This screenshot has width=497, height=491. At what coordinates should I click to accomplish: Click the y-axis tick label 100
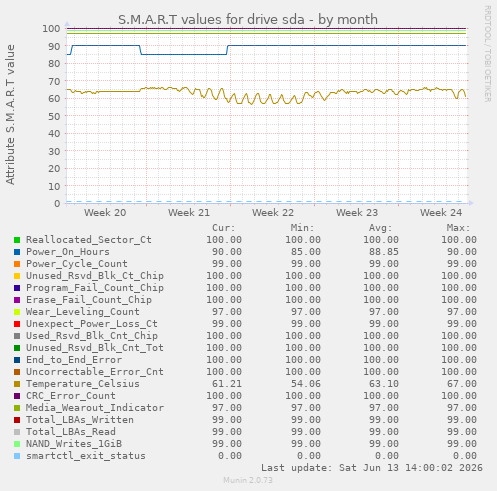tap(51, 28)
